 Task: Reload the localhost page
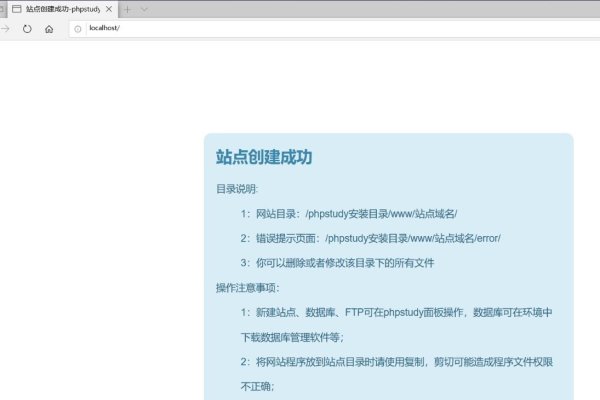(x=27, y=29)
